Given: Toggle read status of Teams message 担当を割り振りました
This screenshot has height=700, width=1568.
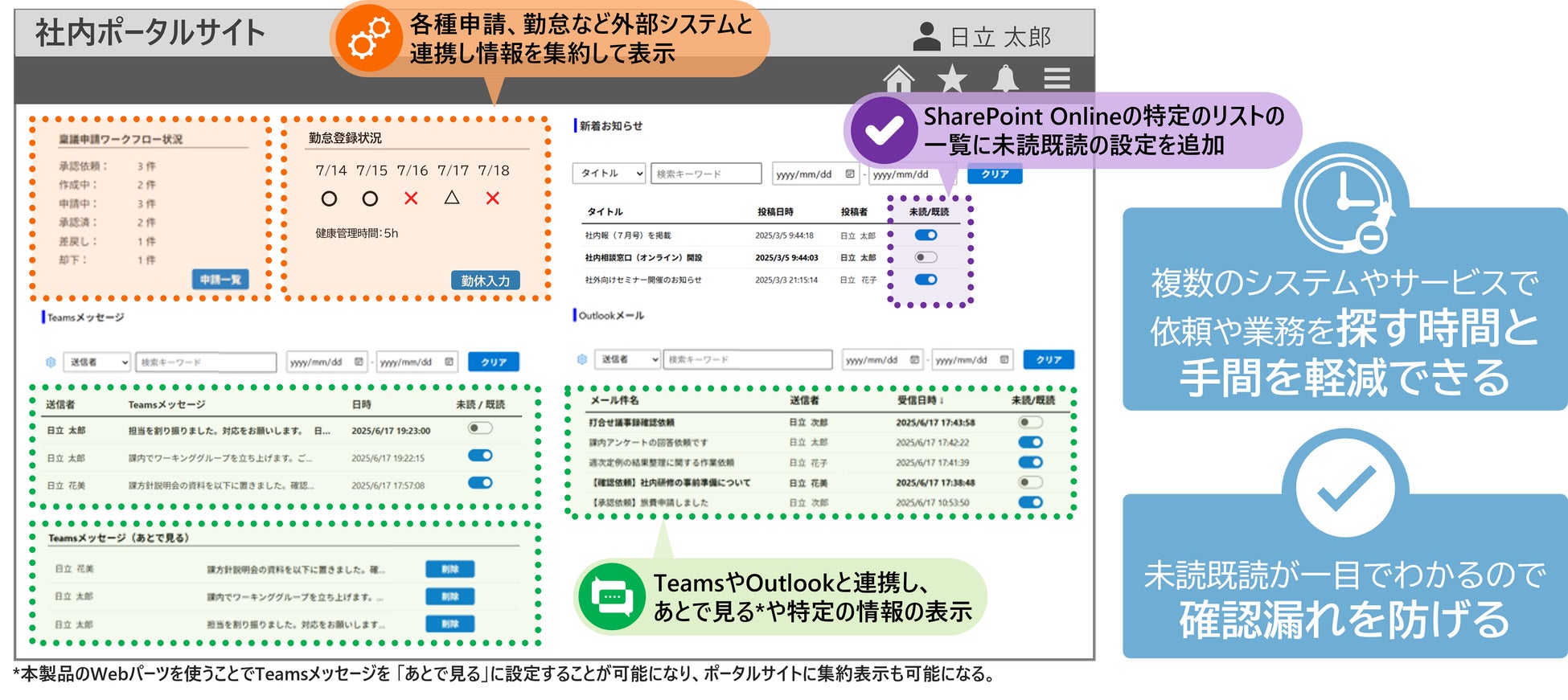Looking at the screenshot, I should click(480, 428).
